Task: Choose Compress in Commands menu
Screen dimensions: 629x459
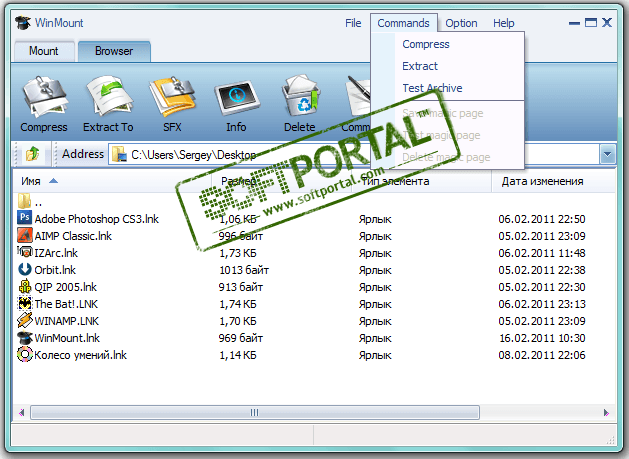Action: point(448,44)
